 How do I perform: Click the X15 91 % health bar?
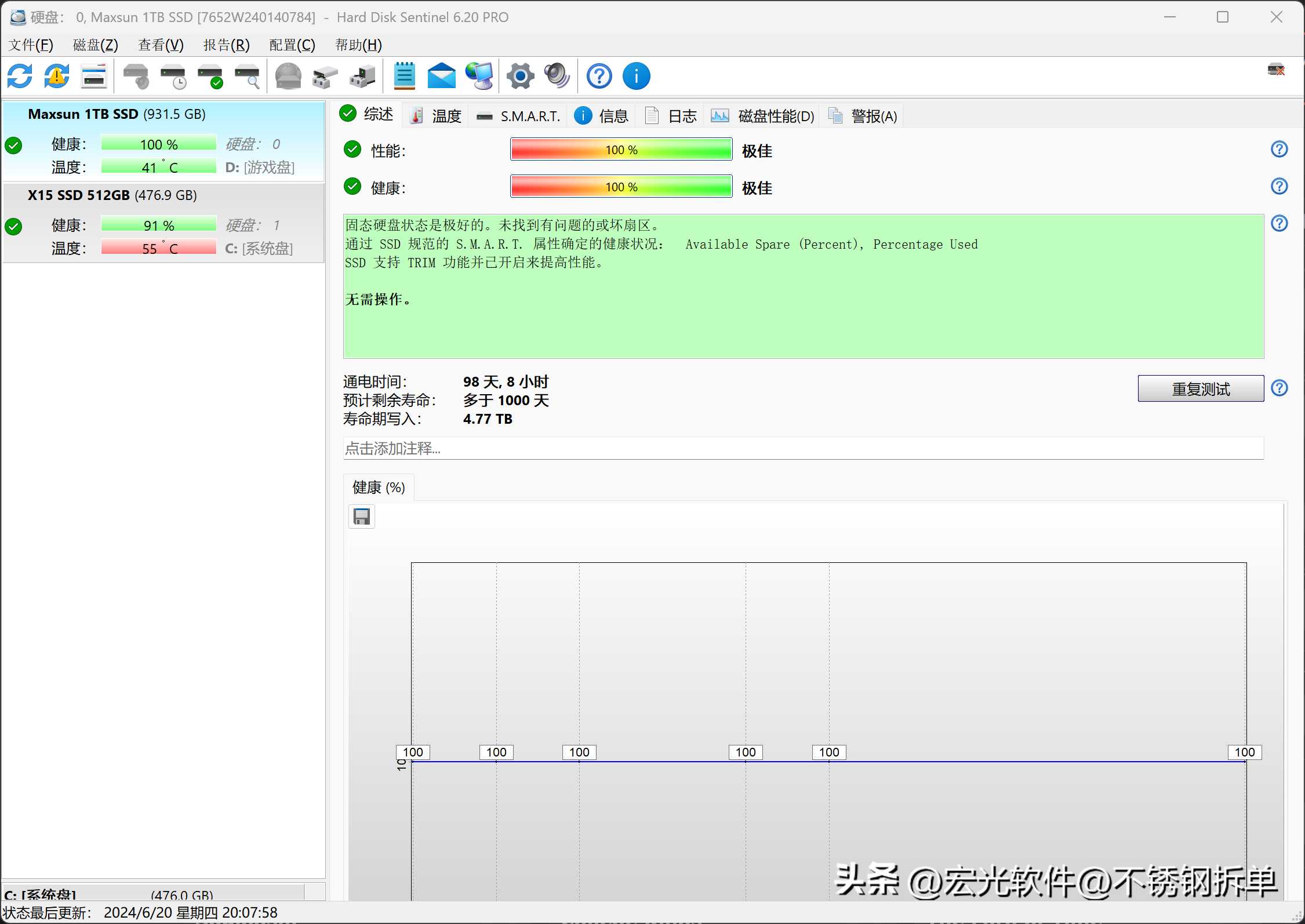pos(159,225)
